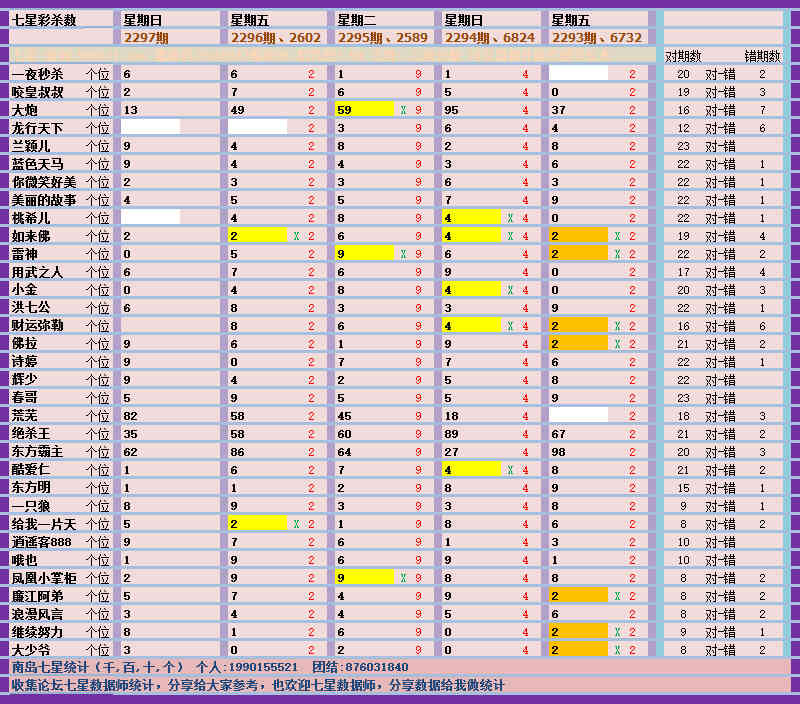Click the green X mark in 大炮 row

click(x=403, y=110)
